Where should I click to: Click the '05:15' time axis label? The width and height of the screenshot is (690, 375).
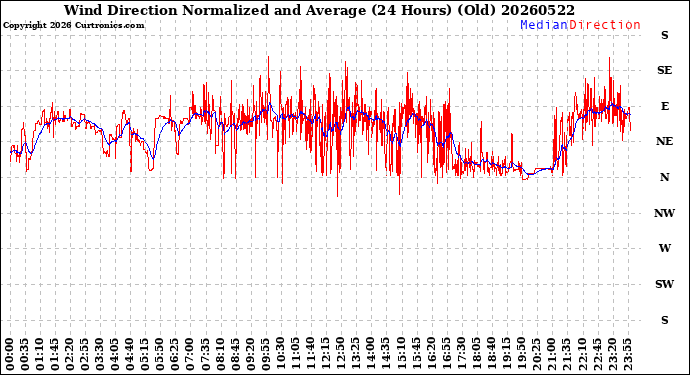145,354
